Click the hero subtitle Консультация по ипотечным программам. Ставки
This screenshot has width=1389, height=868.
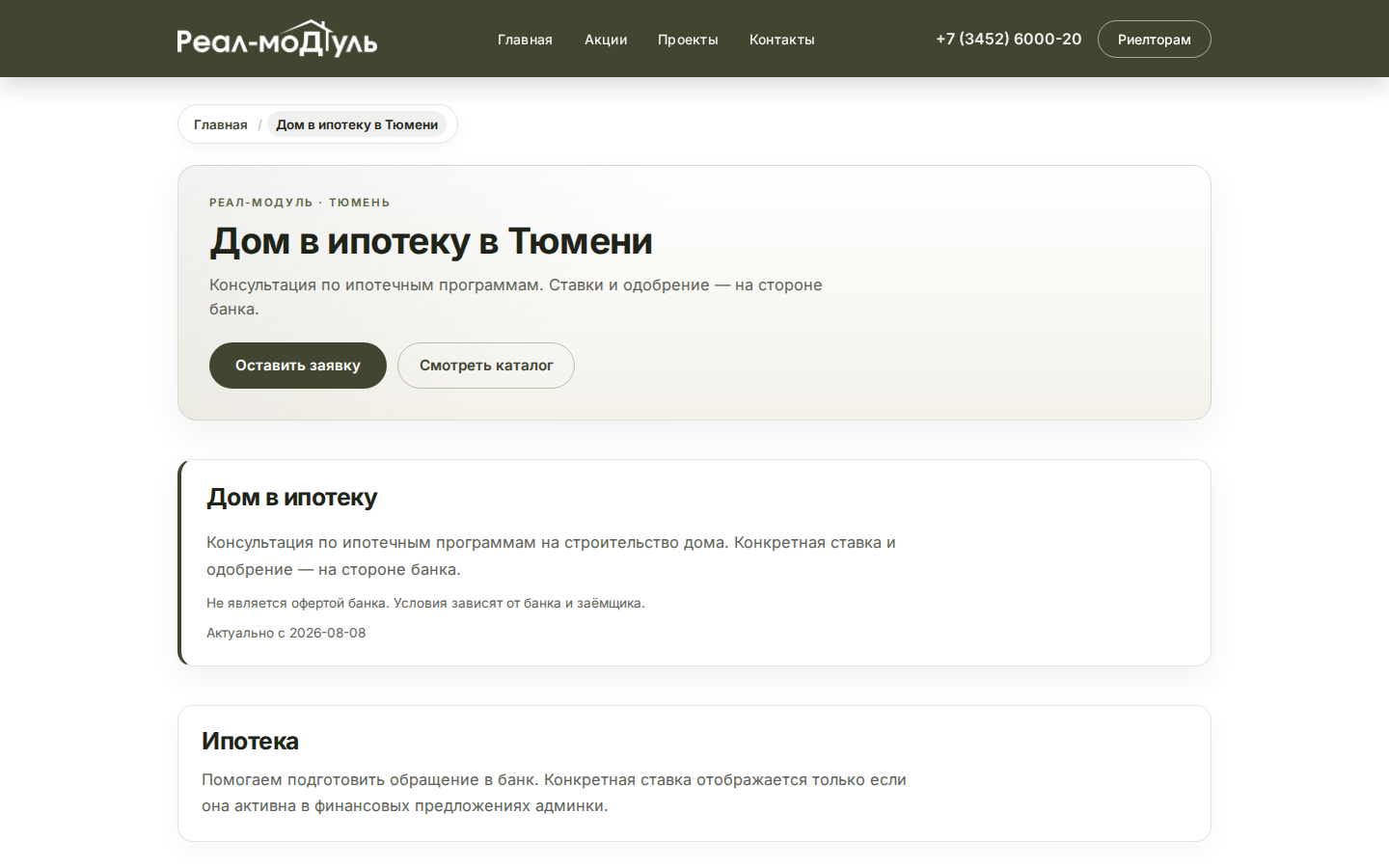[516, 297]
